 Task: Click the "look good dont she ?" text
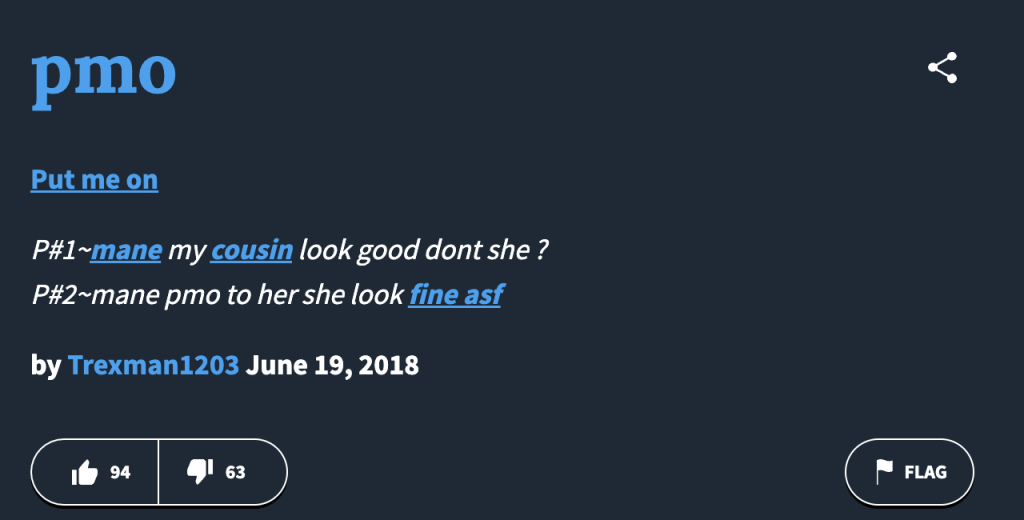tap(424, 250)
